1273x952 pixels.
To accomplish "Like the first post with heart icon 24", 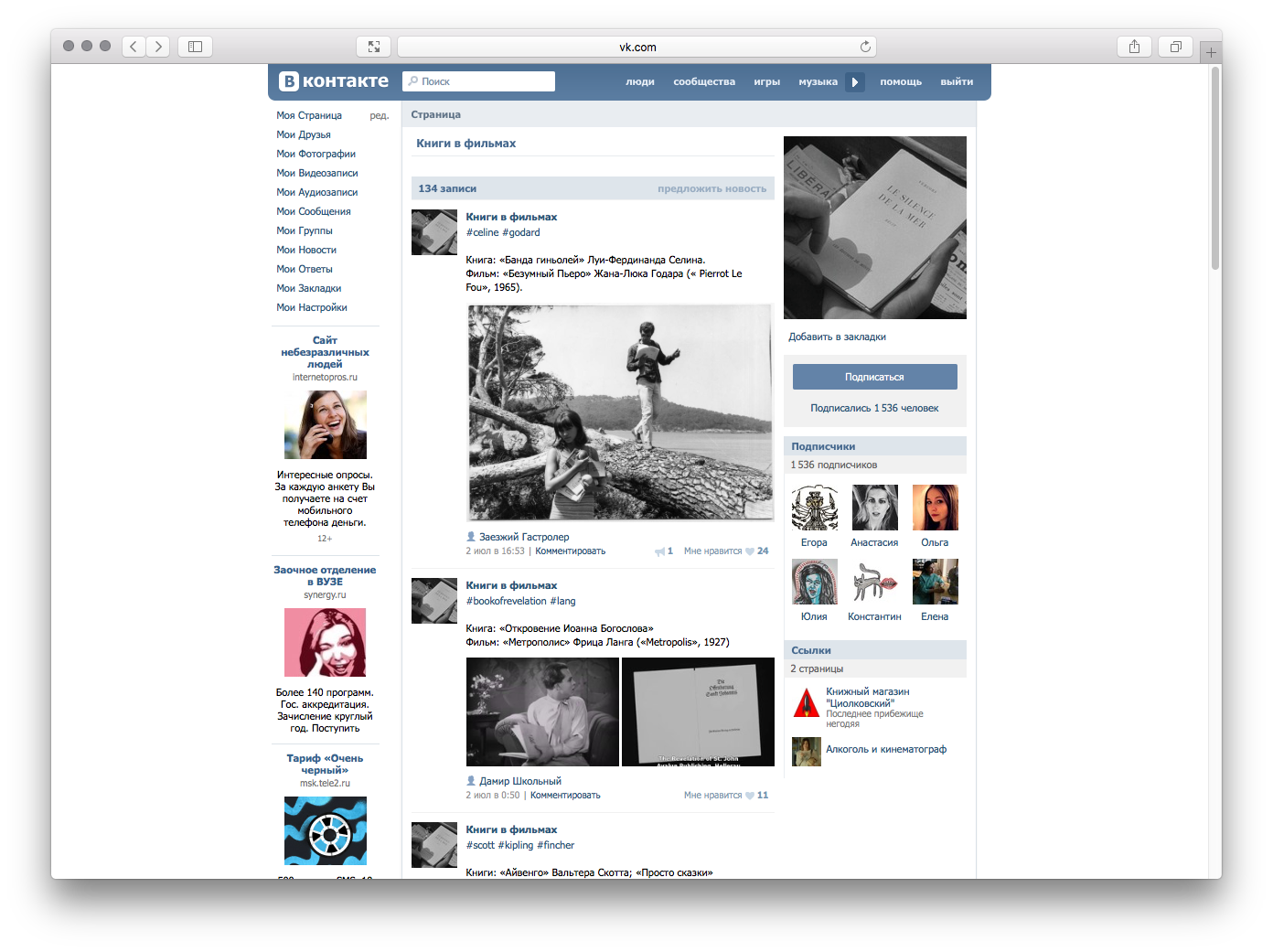I will click(750, 551).
